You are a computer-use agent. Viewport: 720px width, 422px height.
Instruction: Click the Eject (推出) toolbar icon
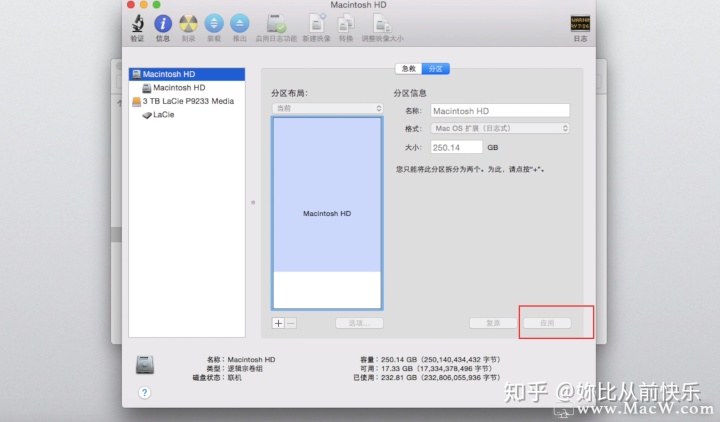point(240,23)
